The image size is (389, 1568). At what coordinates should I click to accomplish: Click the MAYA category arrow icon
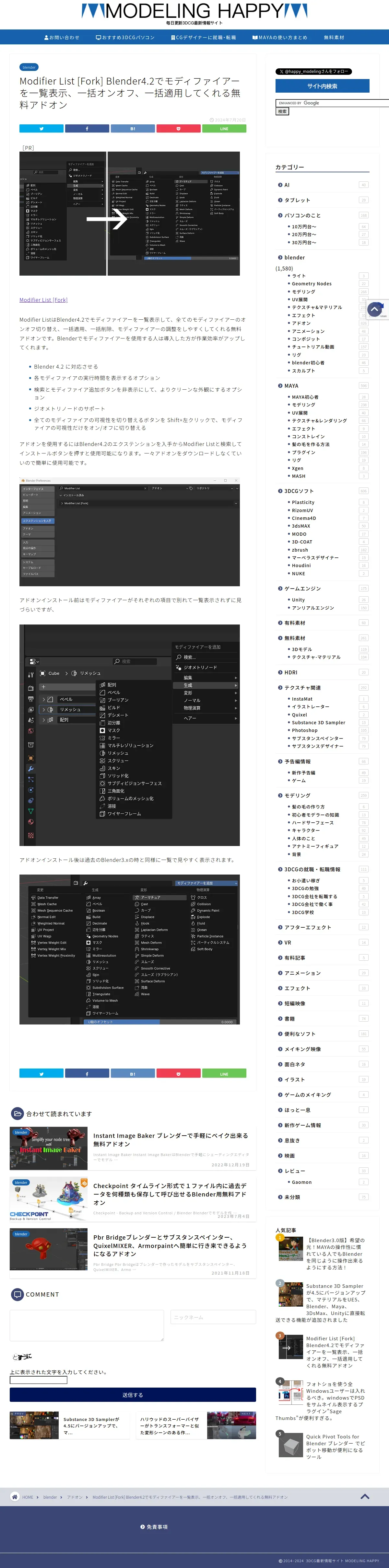click(x=280, y=386)
